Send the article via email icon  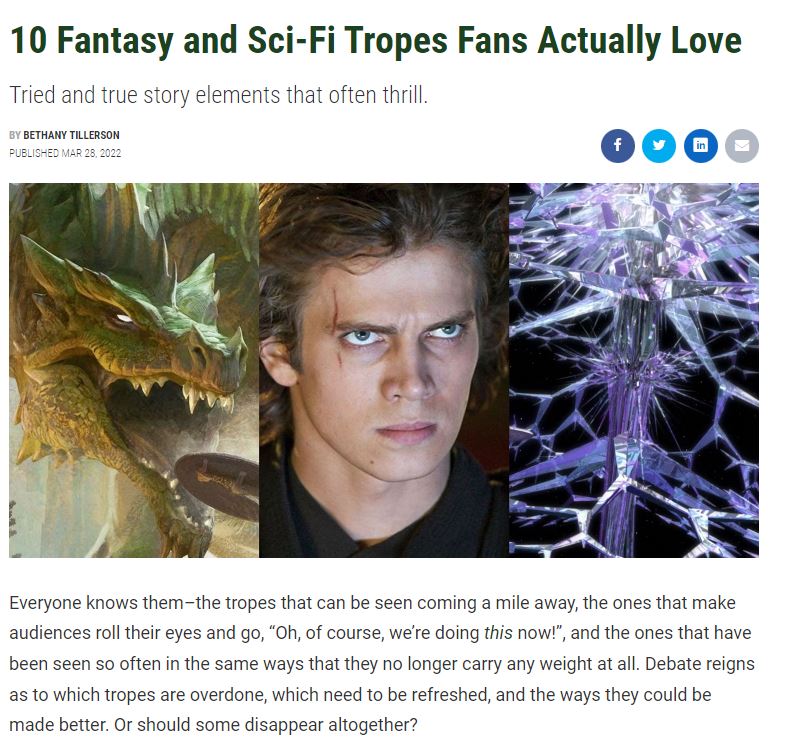[742, 146]
